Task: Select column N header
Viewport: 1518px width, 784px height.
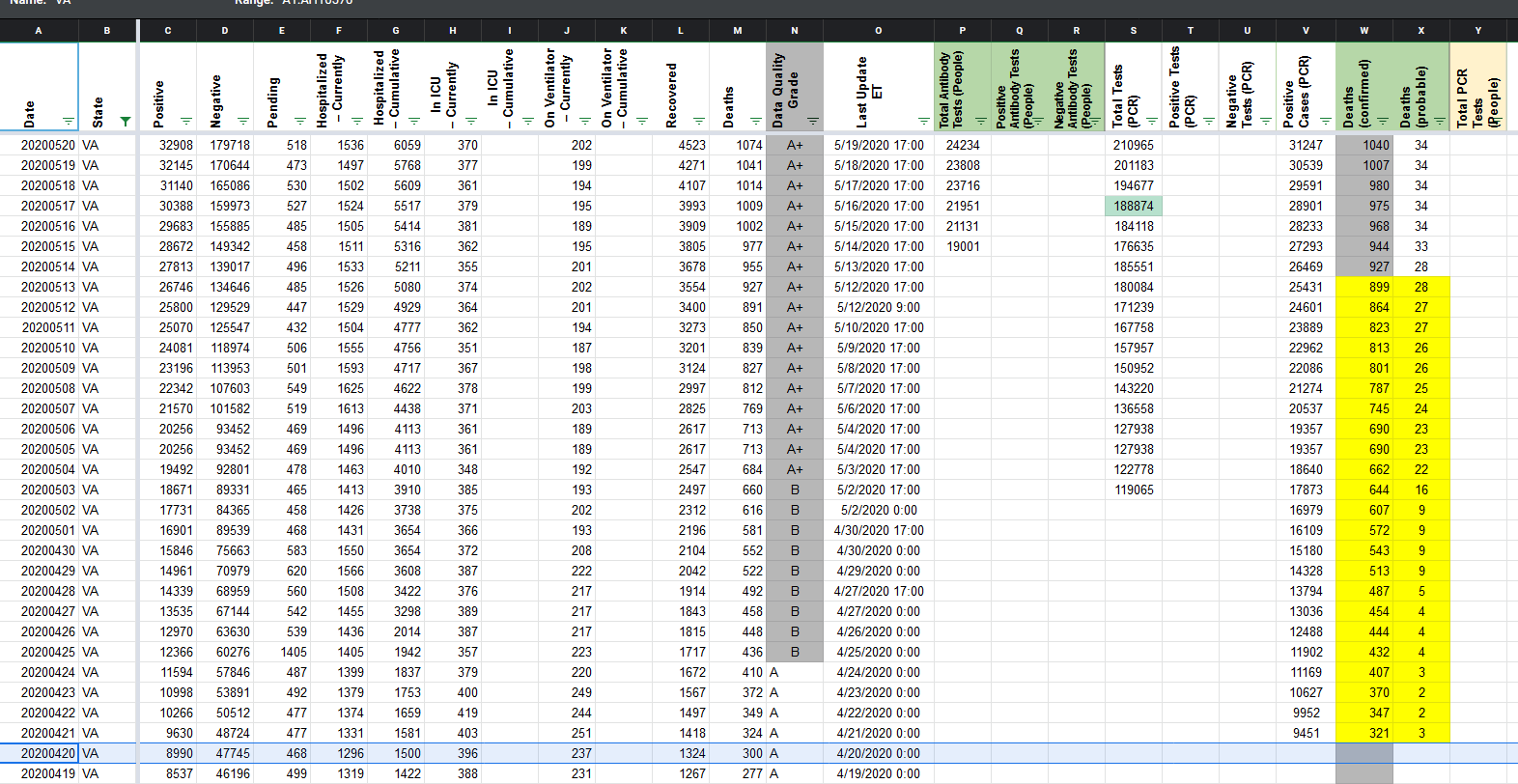Action: point(795,31)
